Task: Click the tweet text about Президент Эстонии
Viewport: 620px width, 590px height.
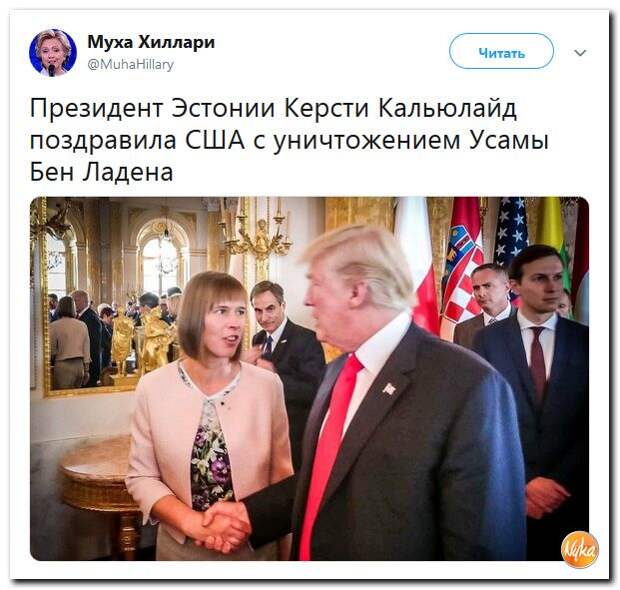Action: [289, 140]
